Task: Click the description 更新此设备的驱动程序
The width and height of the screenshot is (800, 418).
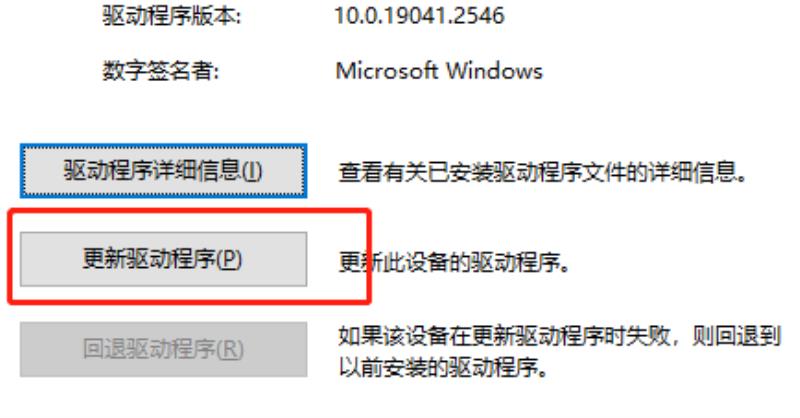Action: pyautogui.click(x=454, y=262)
